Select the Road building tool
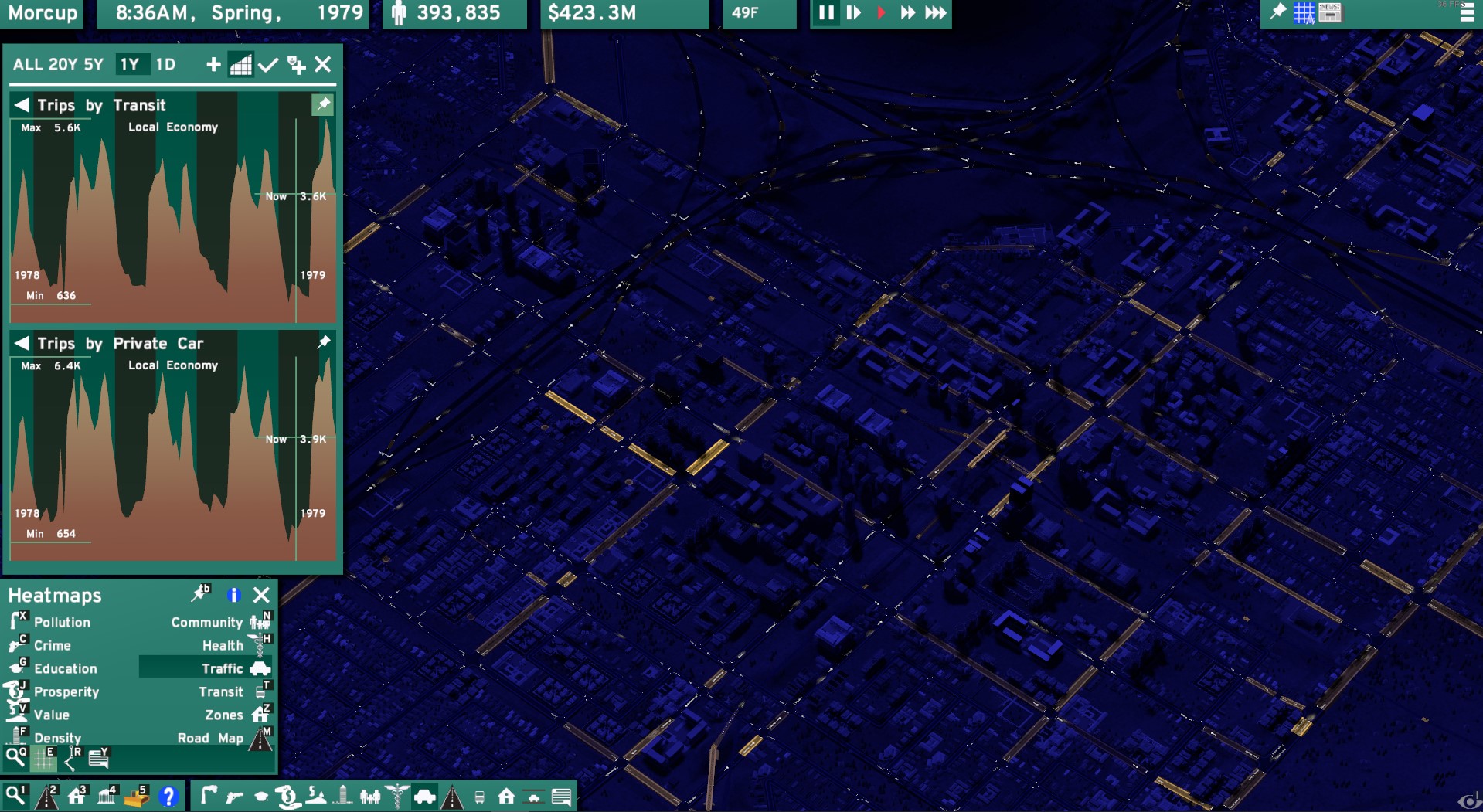The width and height of the screenshot is (1483, 812). click(x=47, y=795)
